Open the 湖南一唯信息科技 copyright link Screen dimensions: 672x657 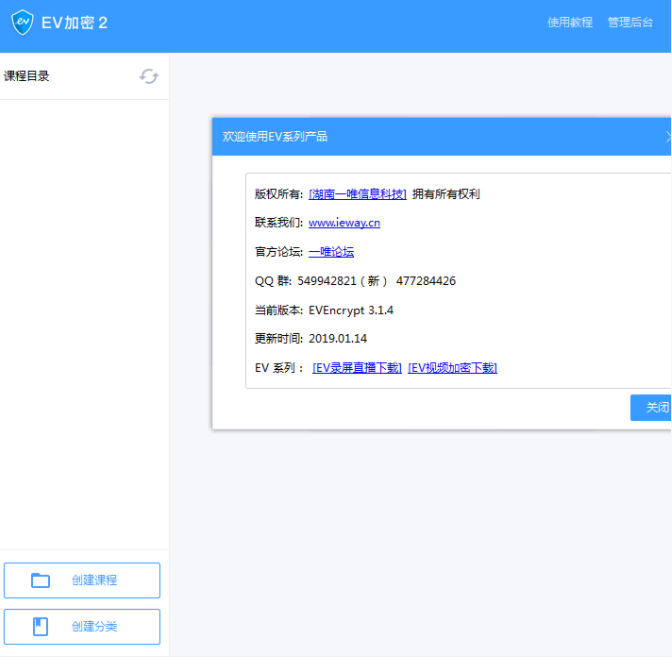point(358,194)
